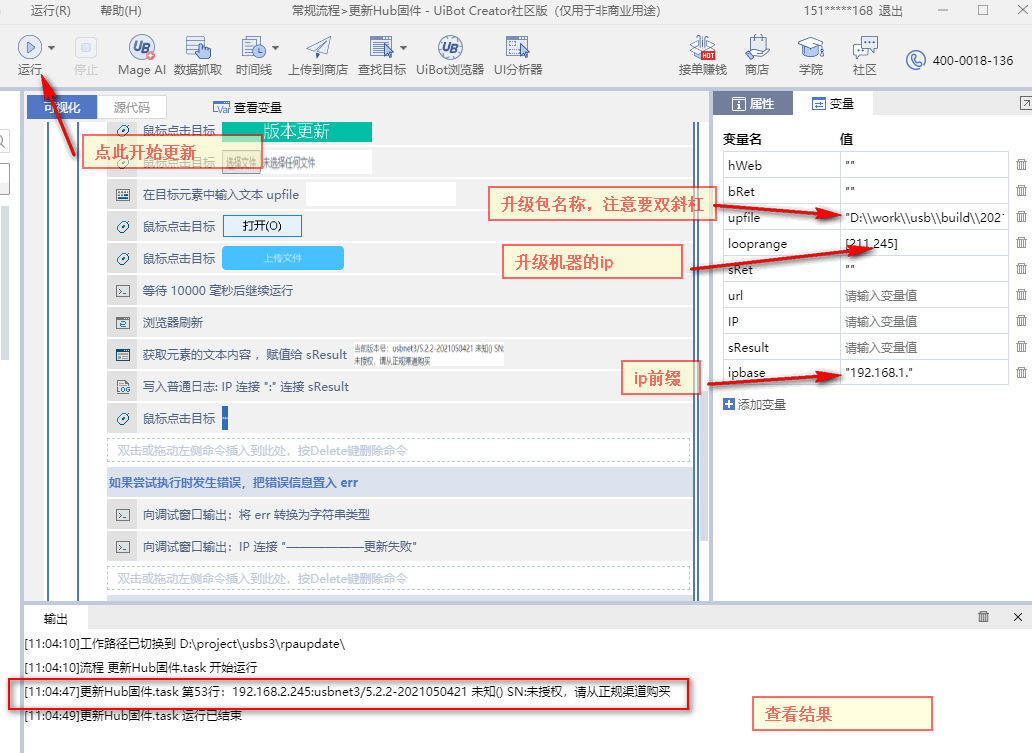Select the 更新失败 debug output command
Screen dimensions: 1032x753
(x=400, y=546)
